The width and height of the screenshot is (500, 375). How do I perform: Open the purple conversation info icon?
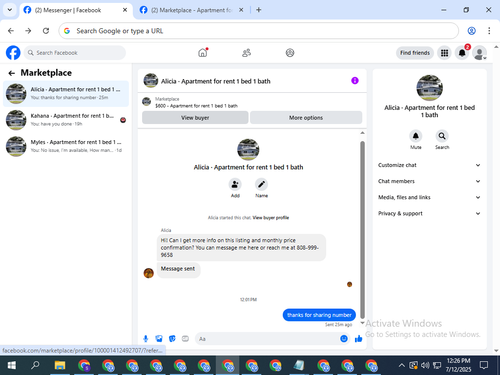point(355,81)
